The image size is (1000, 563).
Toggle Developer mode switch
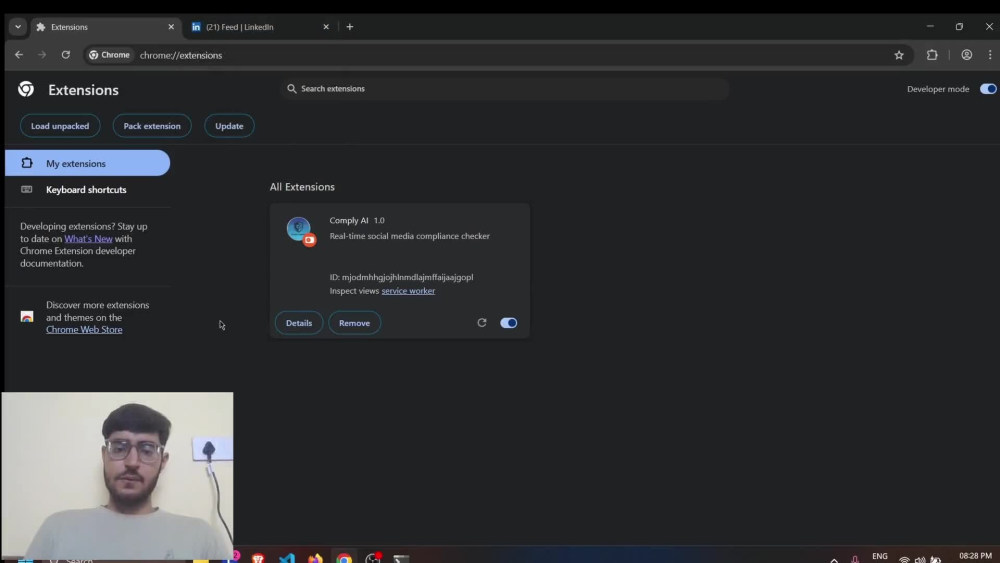click(x=988, y=89)
